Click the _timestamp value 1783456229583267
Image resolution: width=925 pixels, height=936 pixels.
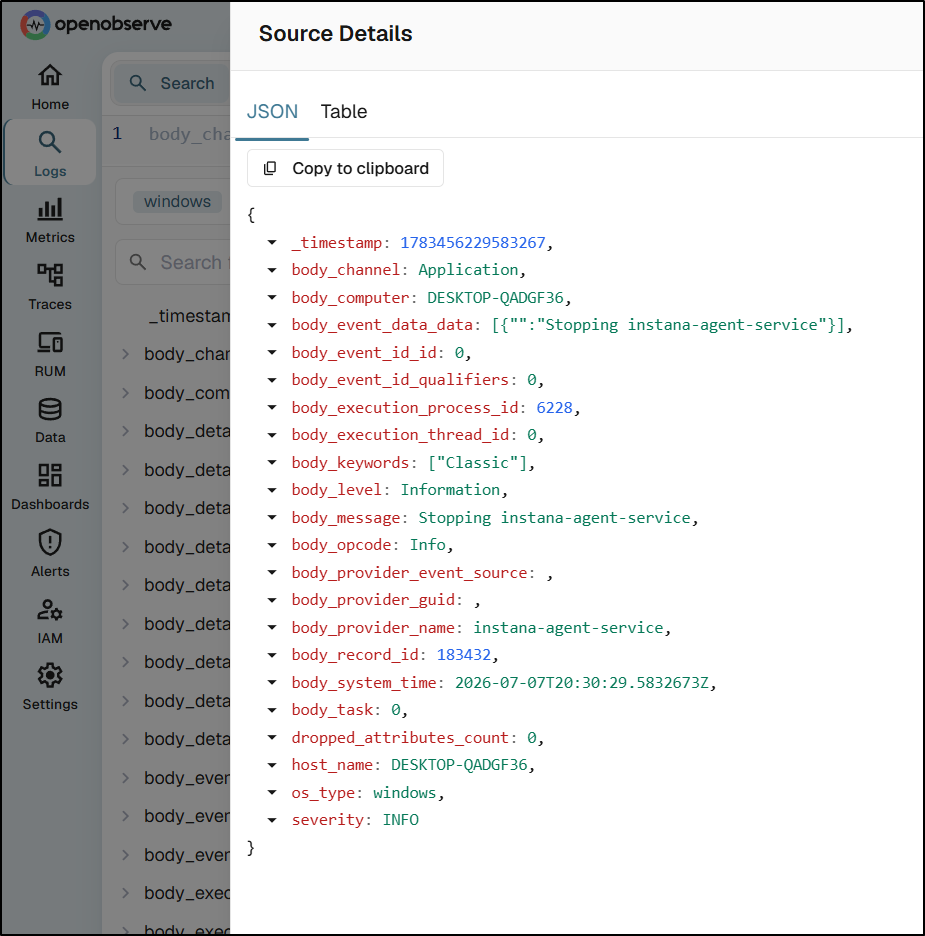(473, 242)
